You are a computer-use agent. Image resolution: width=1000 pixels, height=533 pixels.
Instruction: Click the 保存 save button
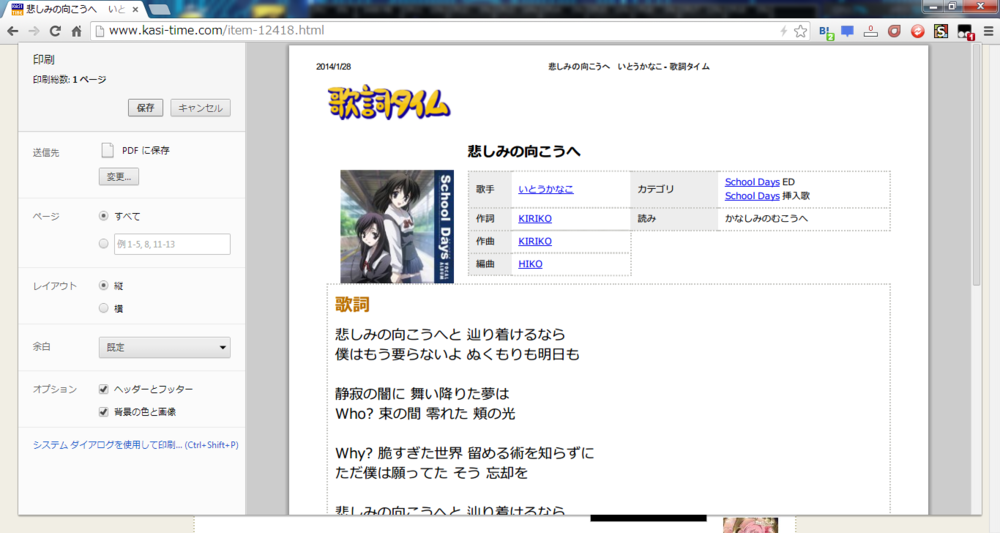(145, 108)
